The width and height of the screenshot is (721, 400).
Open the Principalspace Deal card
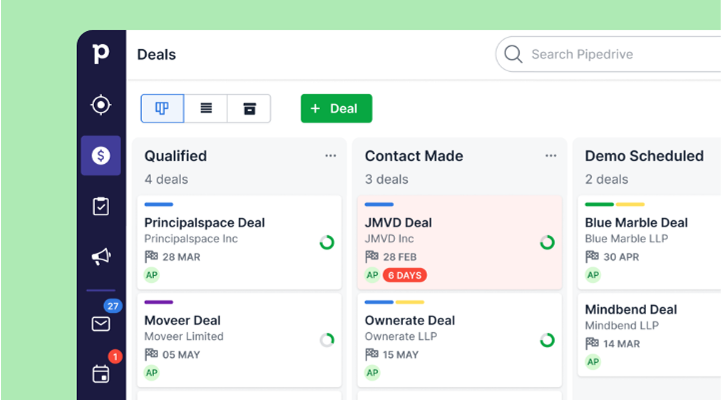(x=239, y=242)
